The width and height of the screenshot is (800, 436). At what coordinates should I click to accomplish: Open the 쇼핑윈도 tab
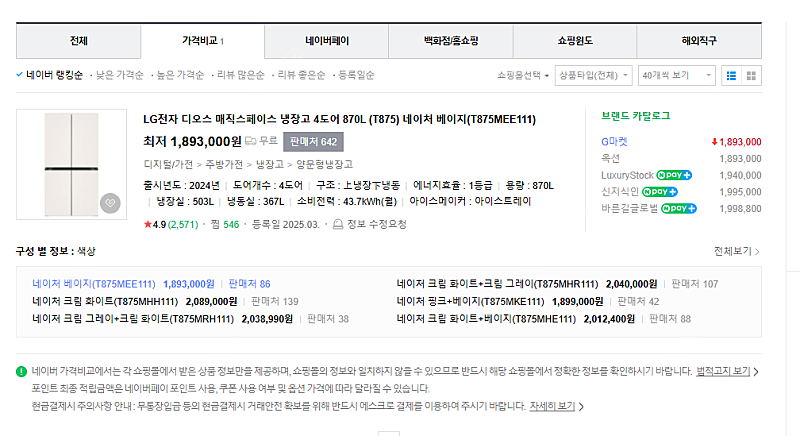(x=574, y=41)
